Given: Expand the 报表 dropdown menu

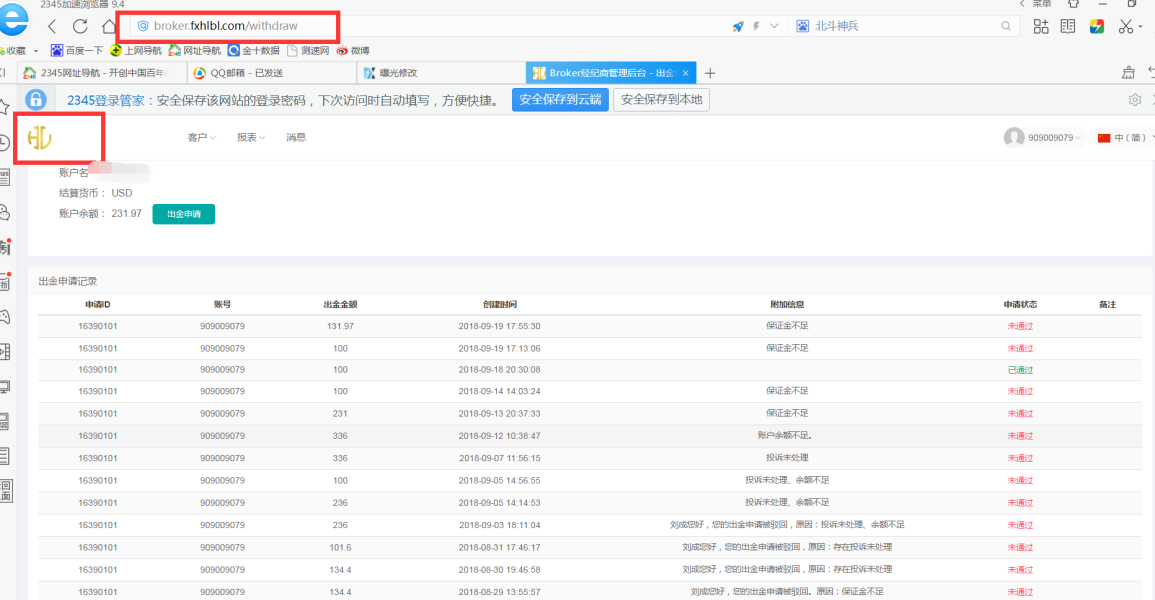Looking at the screenshot, I should tap(251, 138).
